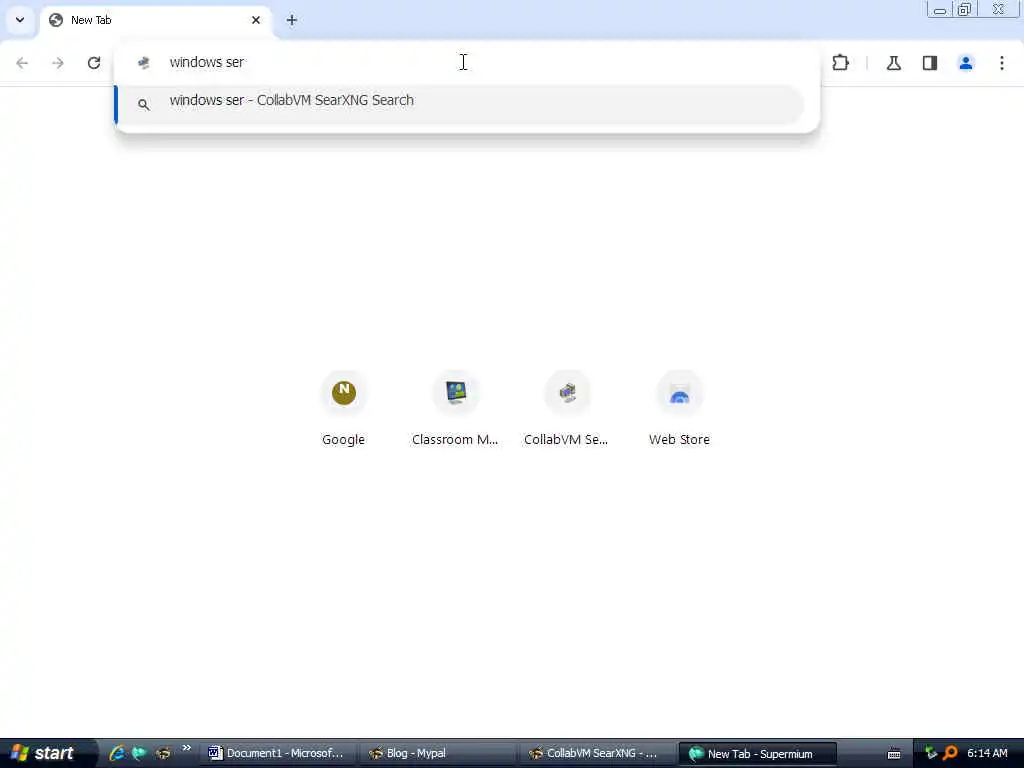Restore down the browser window

pos(965,9)
